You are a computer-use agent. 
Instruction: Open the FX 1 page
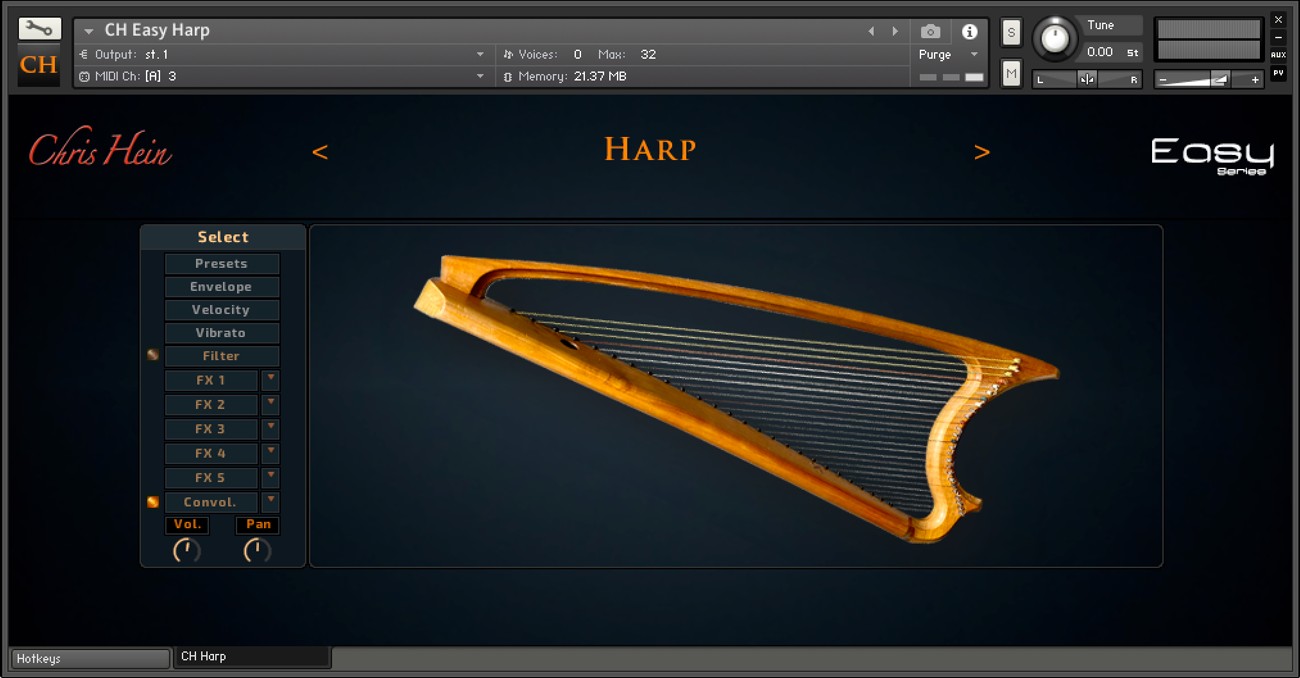pyautogui.click(x=211, y=380)
